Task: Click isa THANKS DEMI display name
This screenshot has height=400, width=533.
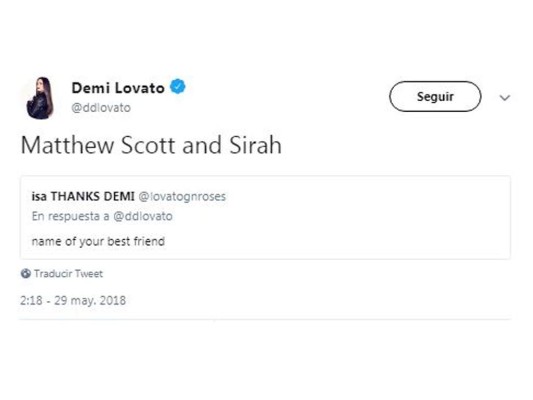Action: 83,196
